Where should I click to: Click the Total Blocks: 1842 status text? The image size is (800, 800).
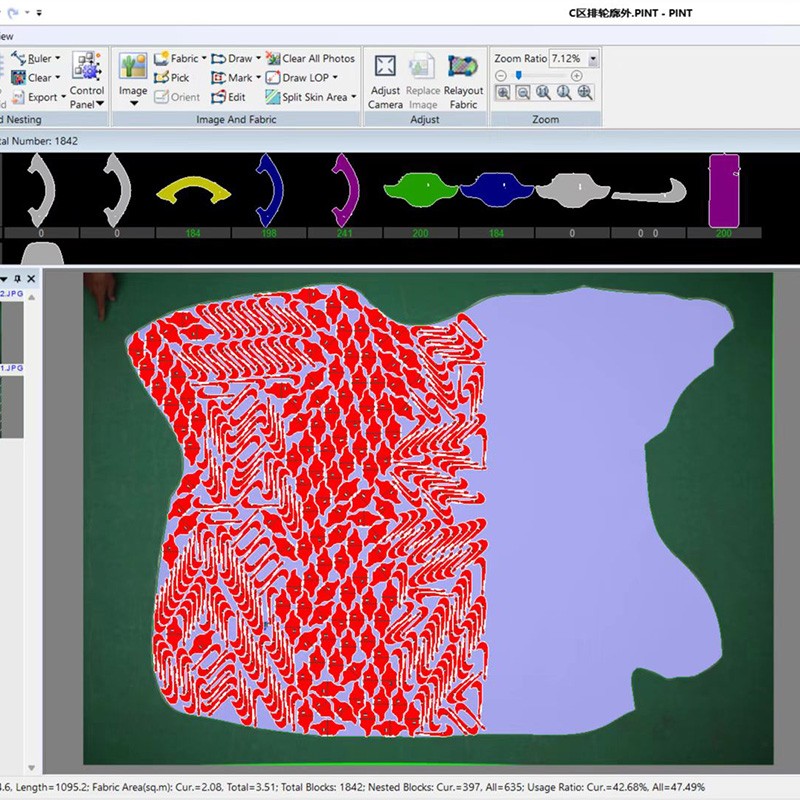(321, 787)
